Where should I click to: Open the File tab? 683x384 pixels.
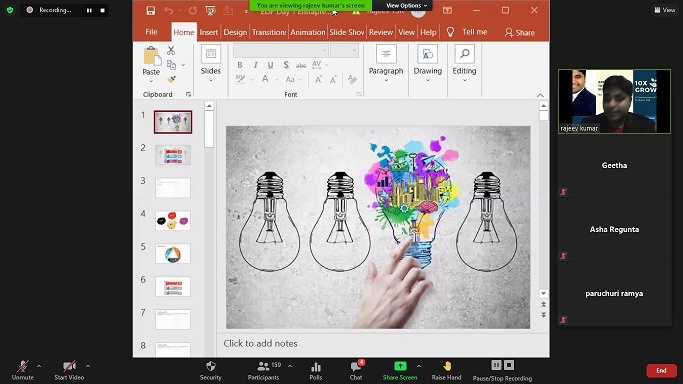click(x=151, y=32)
